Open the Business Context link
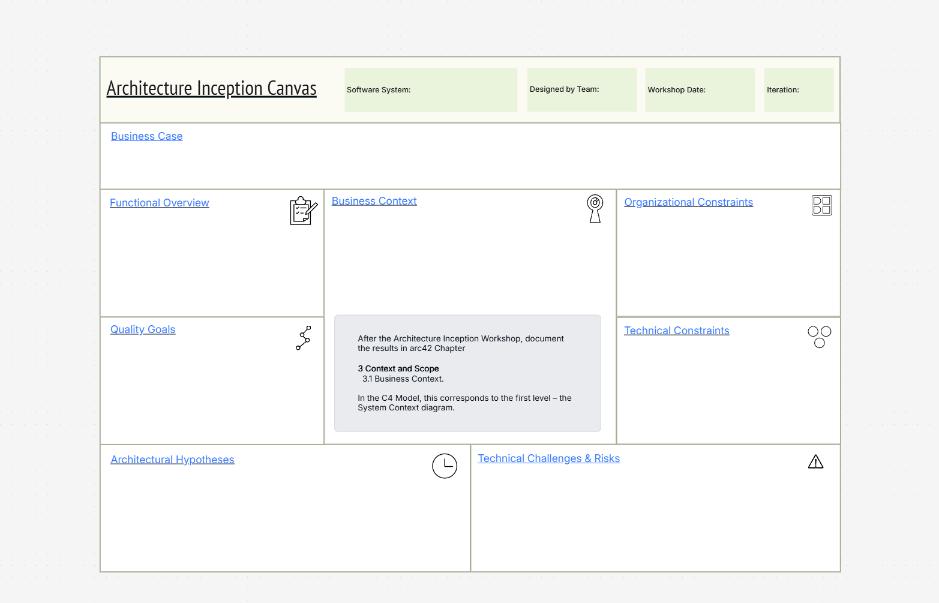939x603 pixels. click(x=374, y=200)
